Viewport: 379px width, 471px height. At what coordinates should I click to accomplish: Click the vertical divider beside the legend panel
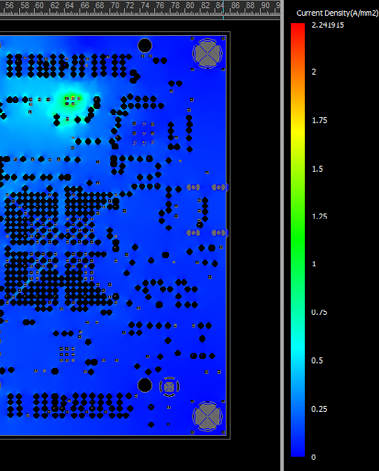click(x=282, y=235)
